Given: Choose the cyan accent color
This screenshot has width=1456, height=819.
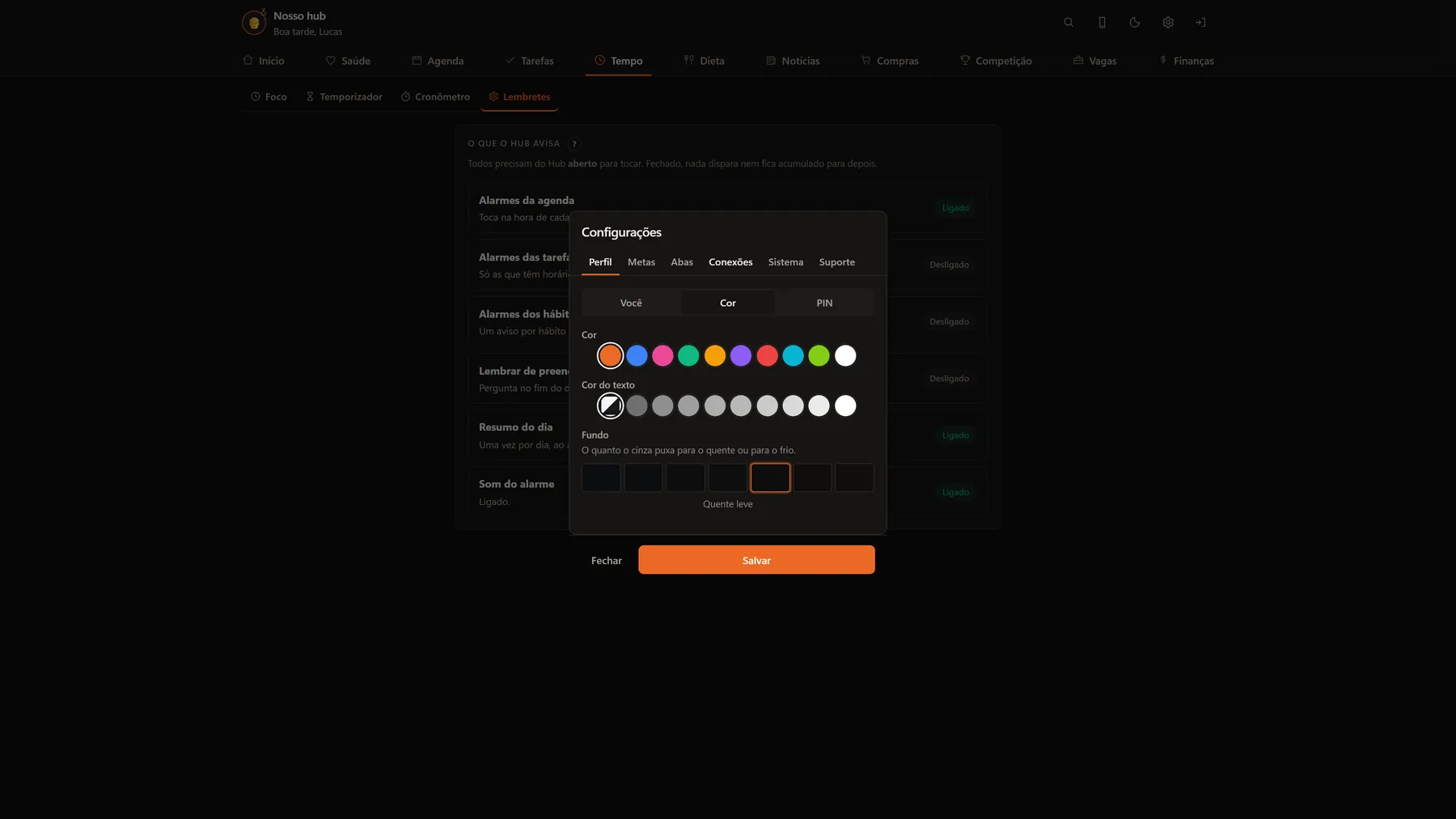Looking at the screenshot, I should (x=793, y=355).
